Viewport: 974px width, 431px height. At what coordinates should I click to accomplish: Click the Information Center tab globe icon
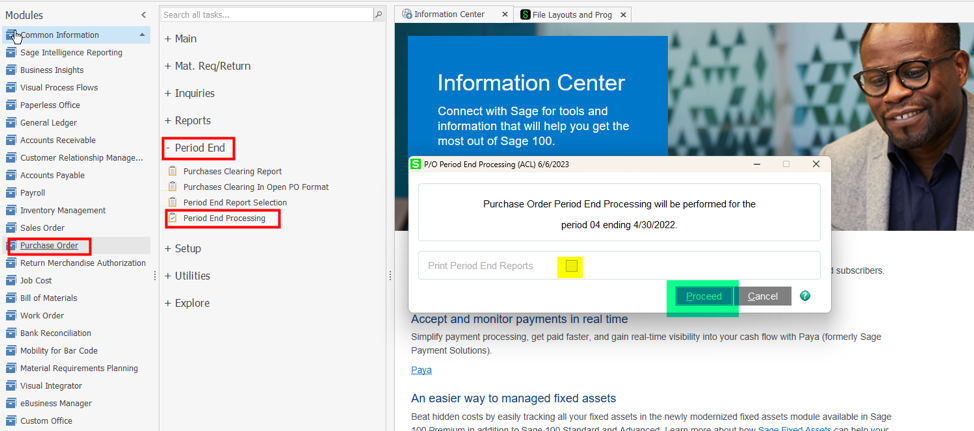pyautogui.click(x=407, y=14)
